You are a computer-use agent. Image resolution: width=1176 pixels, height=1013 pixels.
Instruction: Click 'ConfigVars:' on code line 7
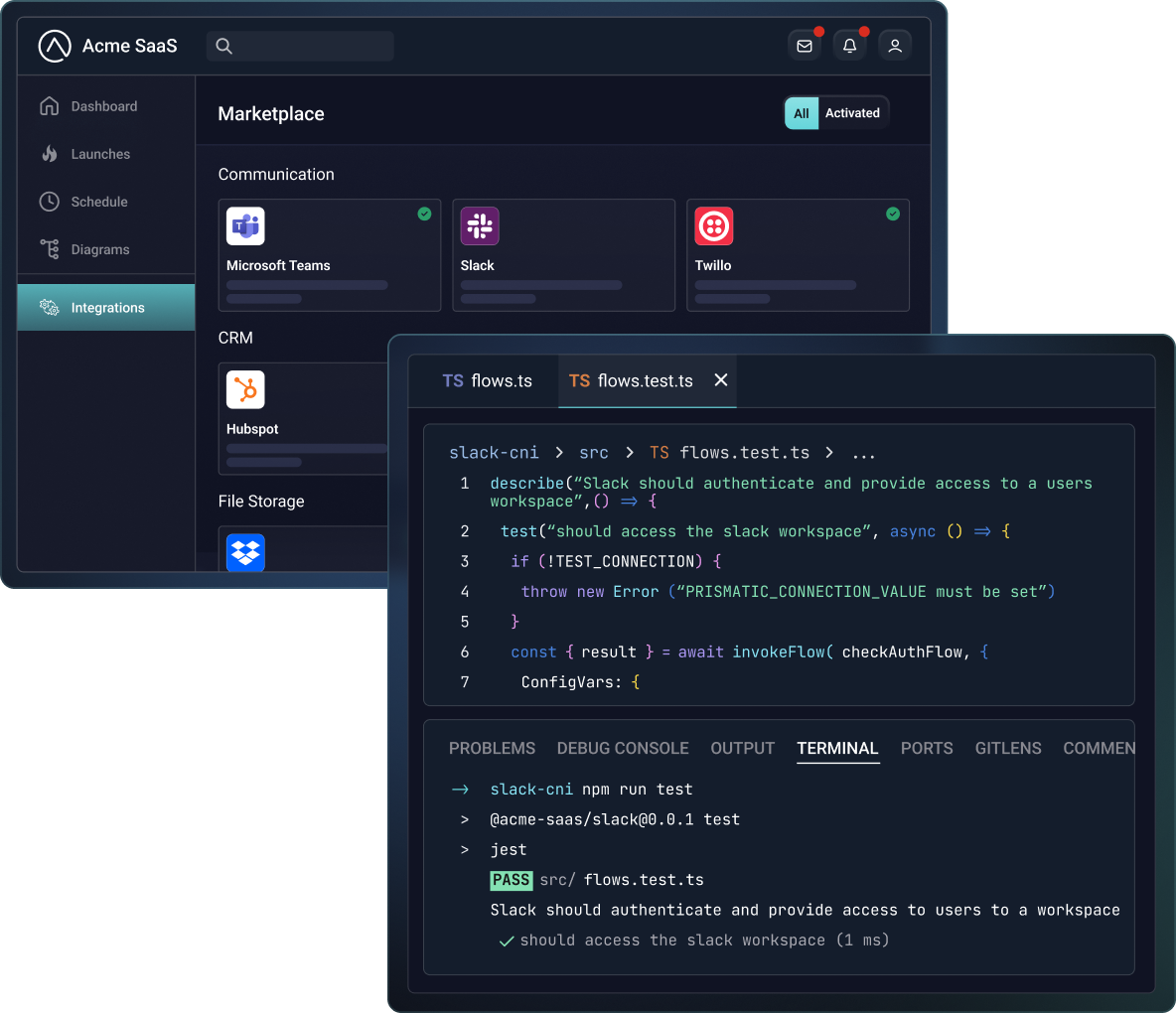point(571,682)
